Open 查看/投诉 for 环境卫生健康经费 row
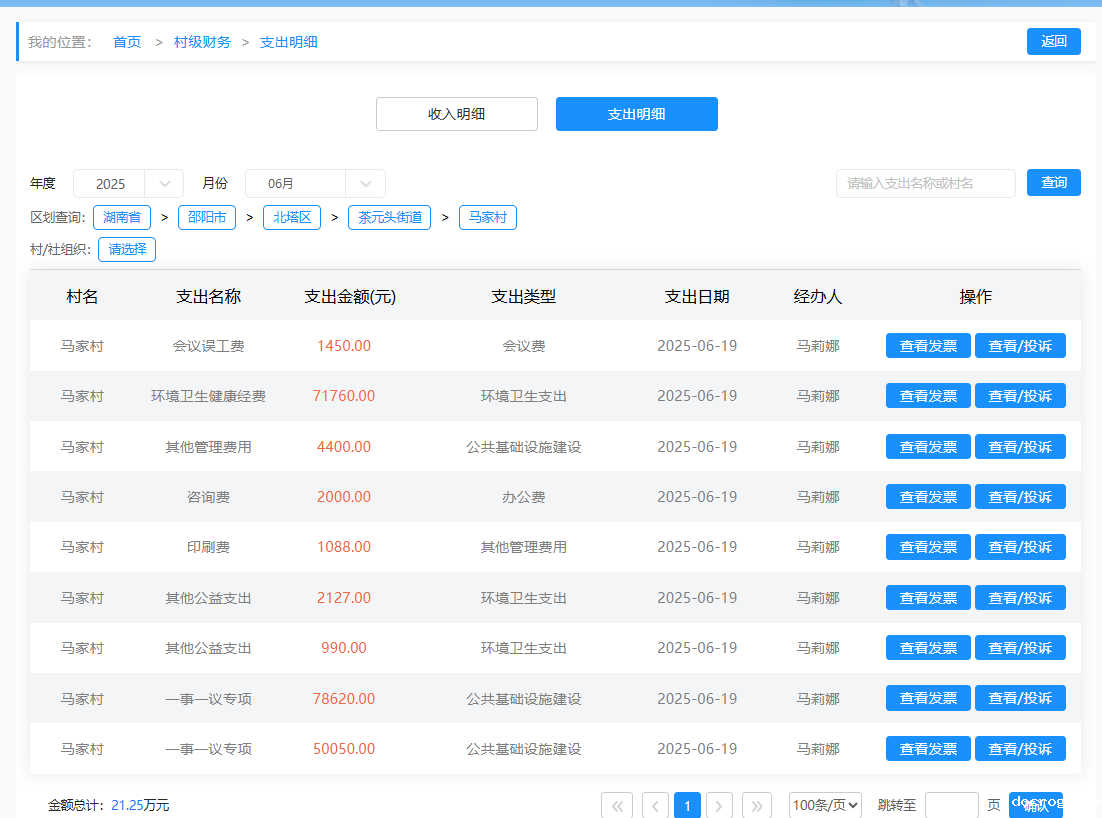The image size is (1102, 818). tap(1019, 396)
